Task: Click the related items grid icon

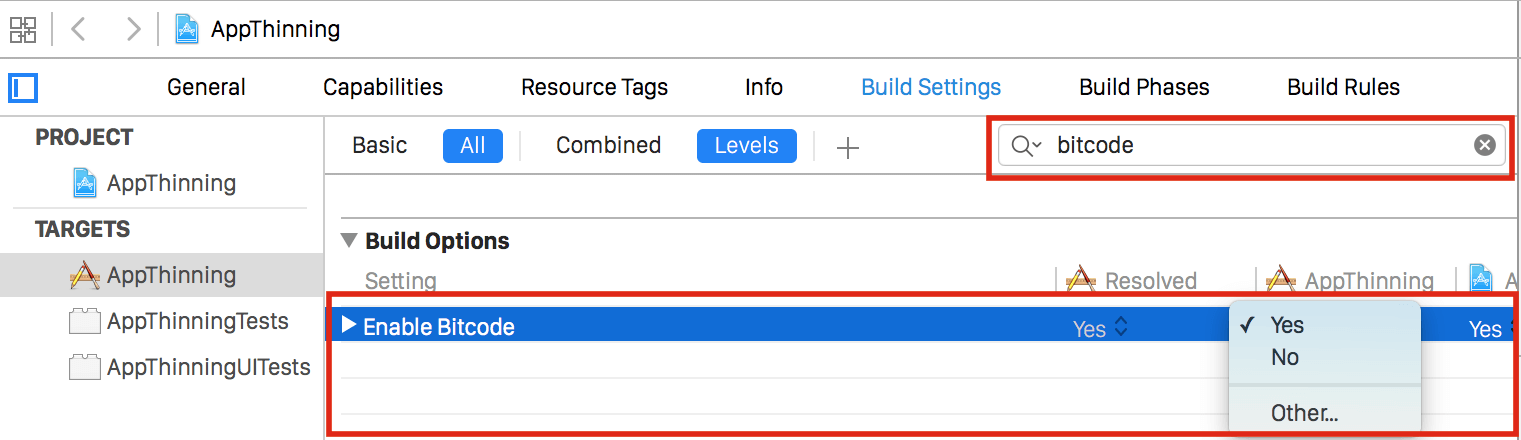Action: (x=23, y=29)
